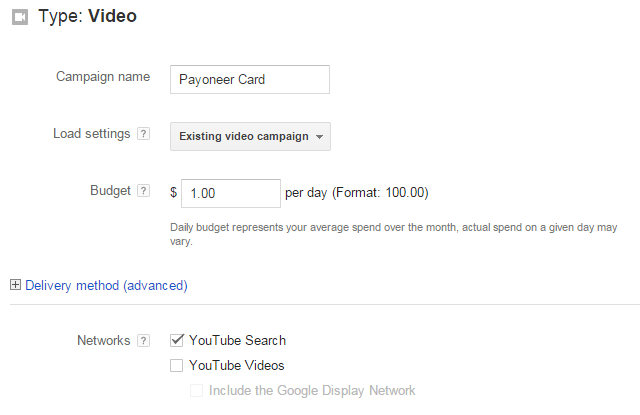
Task: Open help icon next to Budget
Action: click(143, 191)
